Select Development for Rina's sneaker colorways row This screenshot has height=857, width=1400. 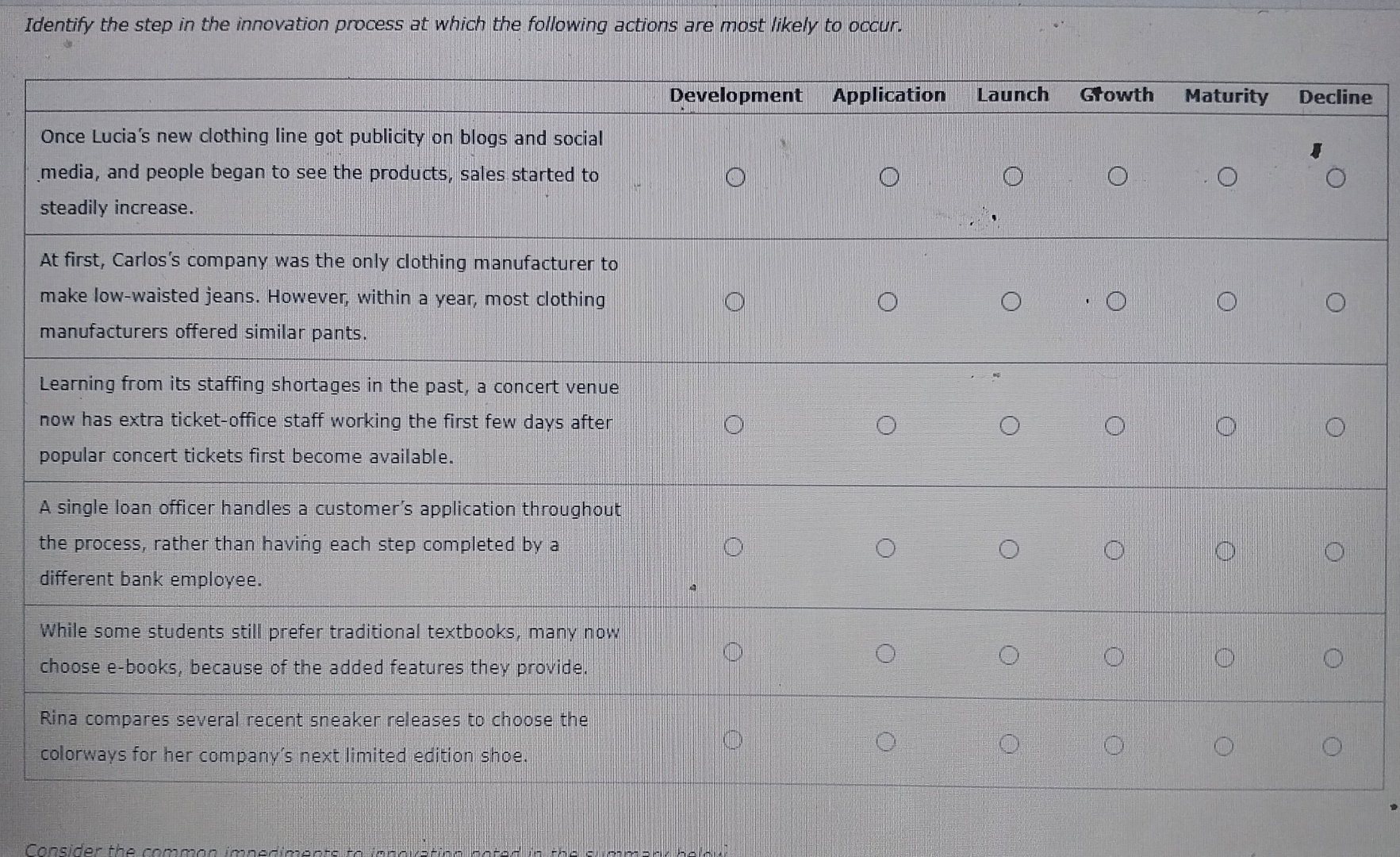[733, 740]
